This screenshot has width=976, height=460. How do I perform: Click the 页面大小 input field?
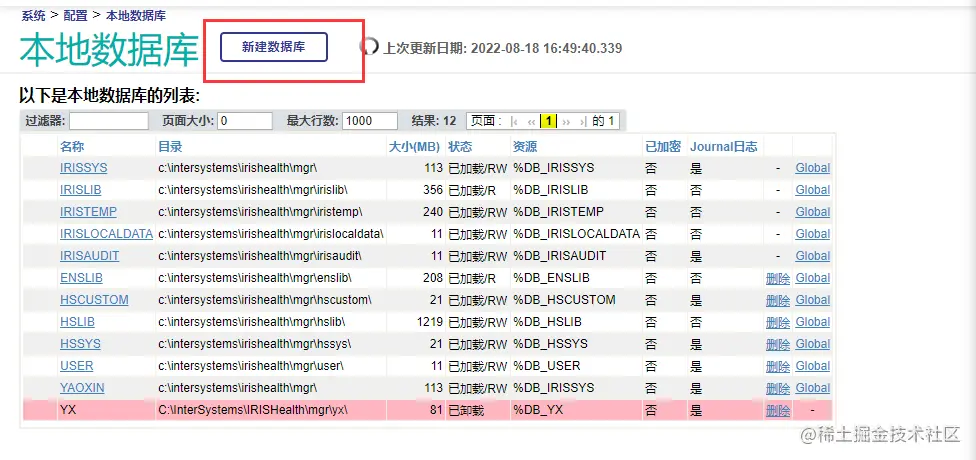(245, 121)
